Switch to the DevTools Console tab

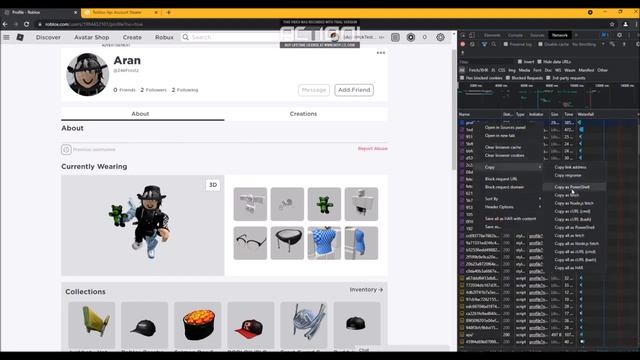point(515,36)
